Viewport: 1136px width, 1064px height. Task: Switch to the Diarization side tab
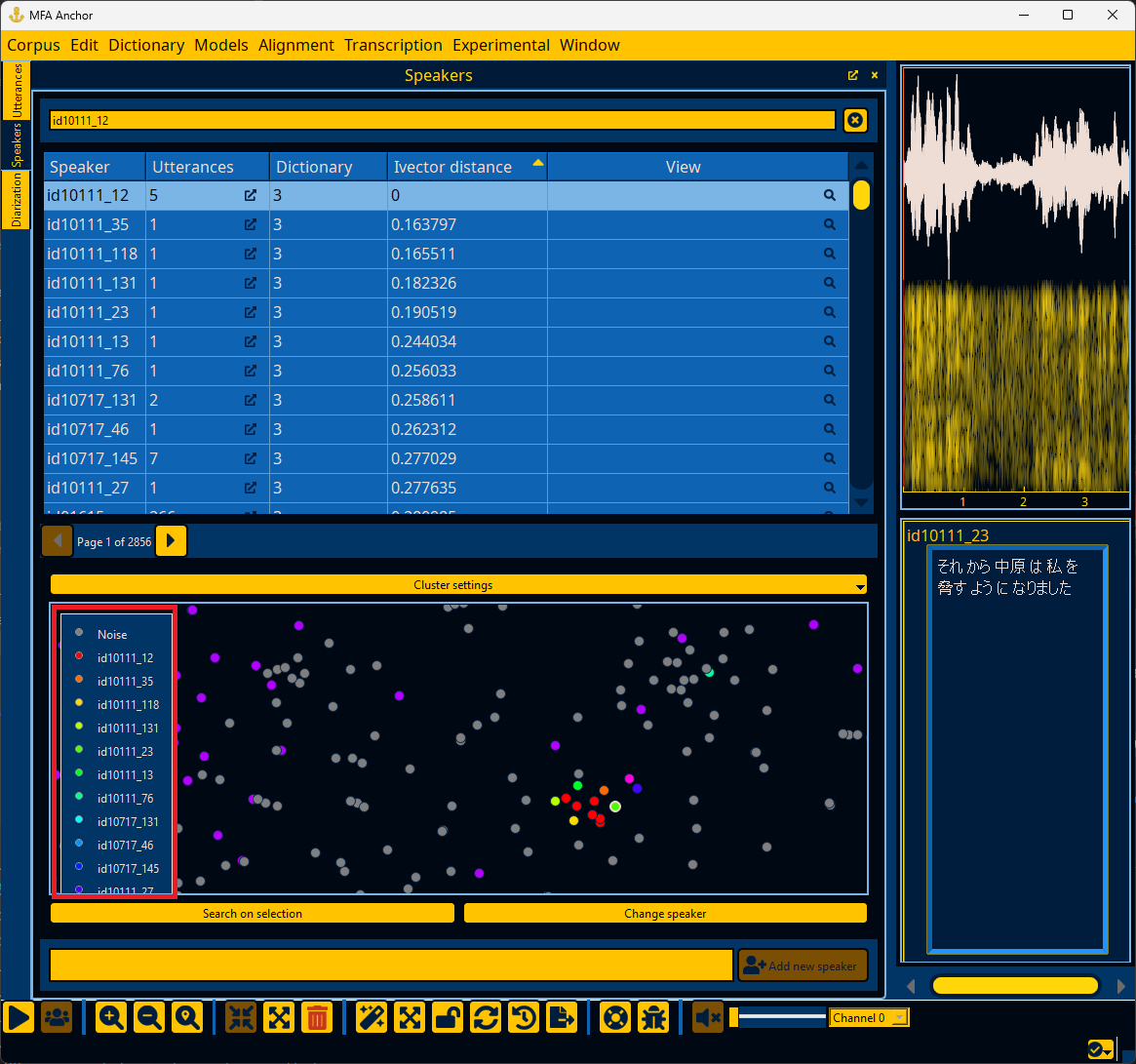click(x=17, y=200)
